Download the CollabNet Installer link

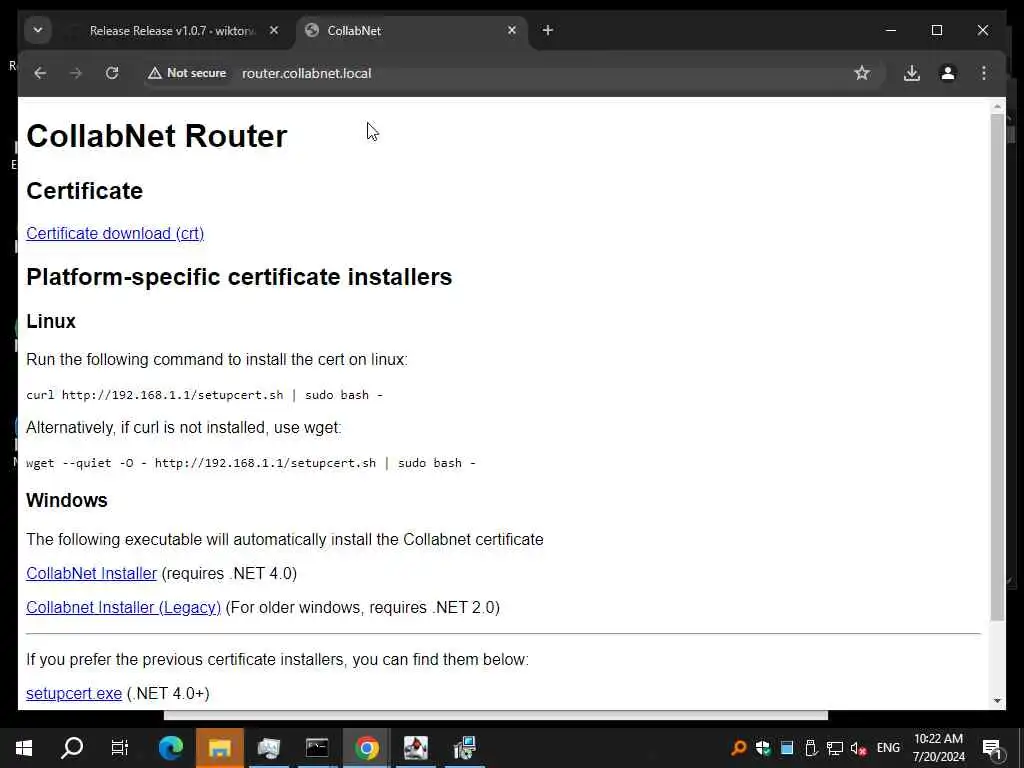pos(91,573)
